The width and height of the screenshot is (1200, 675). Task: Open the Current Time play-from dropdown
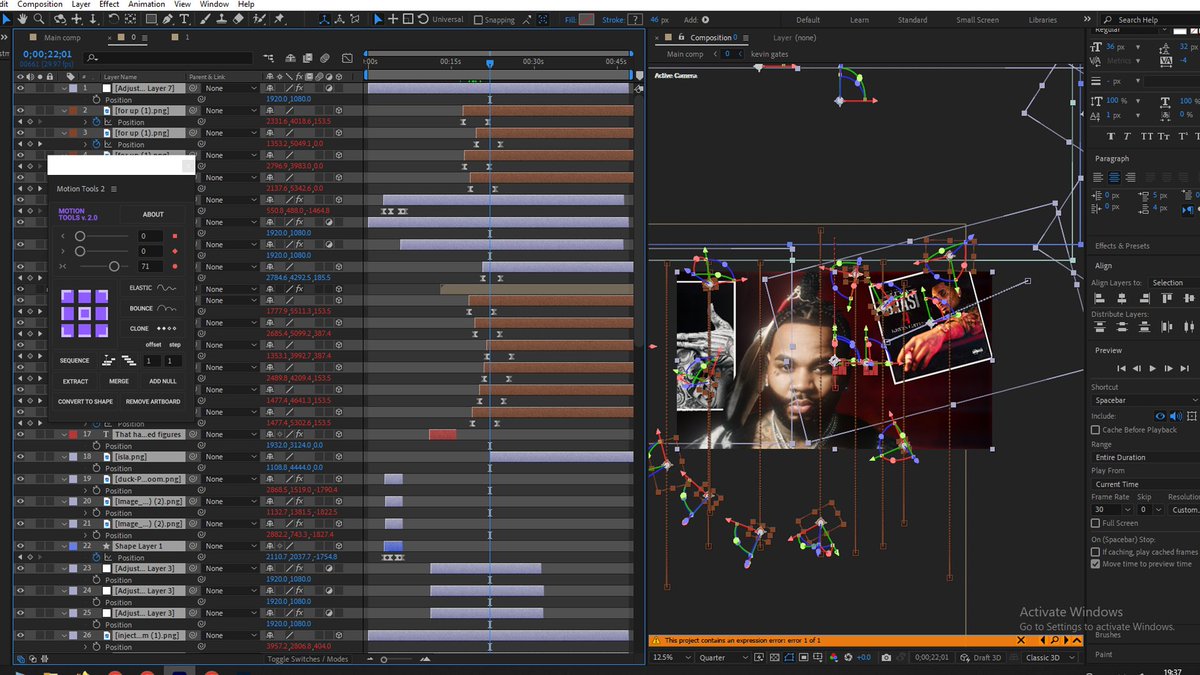tap(1144, 484)
